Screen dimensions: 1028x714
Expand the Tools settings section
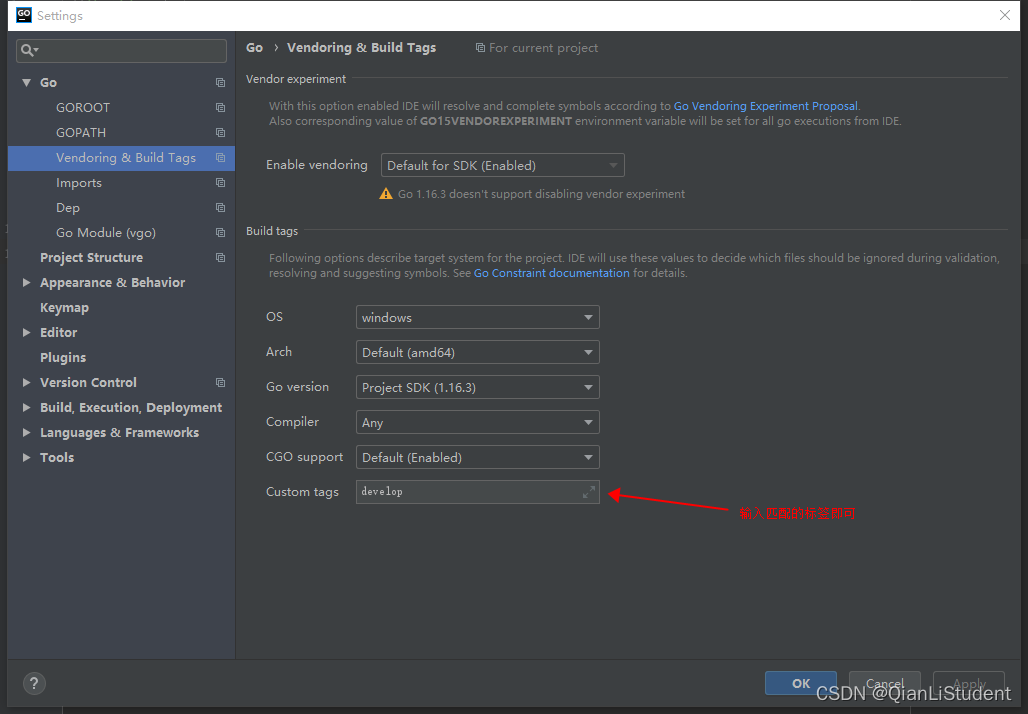pos(27,457)
